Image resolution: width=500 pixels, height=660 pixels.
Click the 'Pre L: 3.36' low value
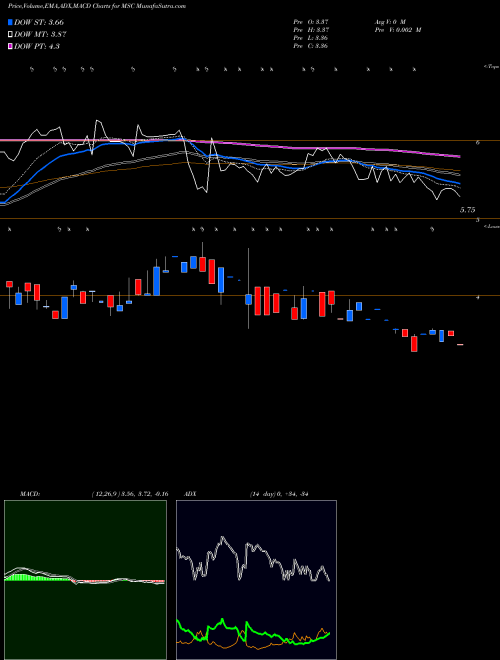[311, 38]
